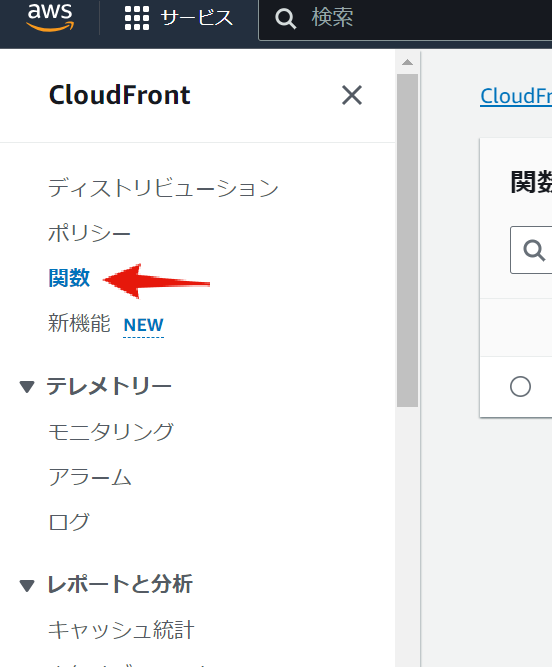The height and width of the screenshot is (667, 552).
Task: Open キャッシュ統計 in sidebar
Action: pyautogui.click(x=121, y=630)
